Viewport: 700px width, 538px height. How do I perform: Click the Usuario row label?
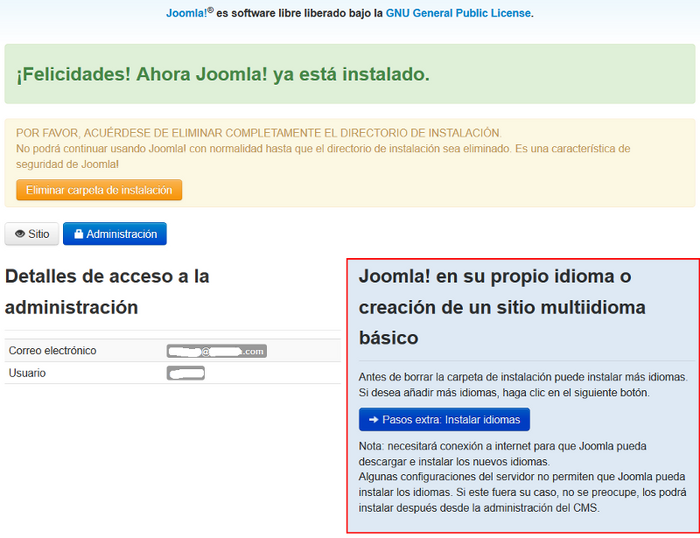27,373
